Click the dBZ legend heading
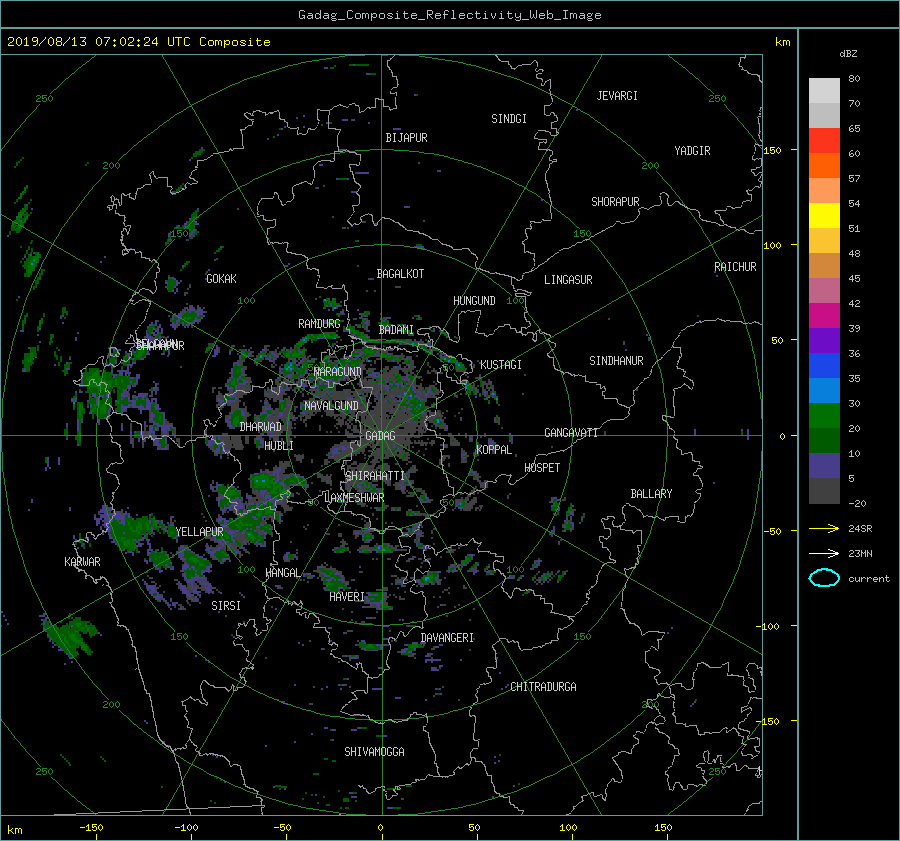Viewport: 900px width, 841px height. (848, 54)
